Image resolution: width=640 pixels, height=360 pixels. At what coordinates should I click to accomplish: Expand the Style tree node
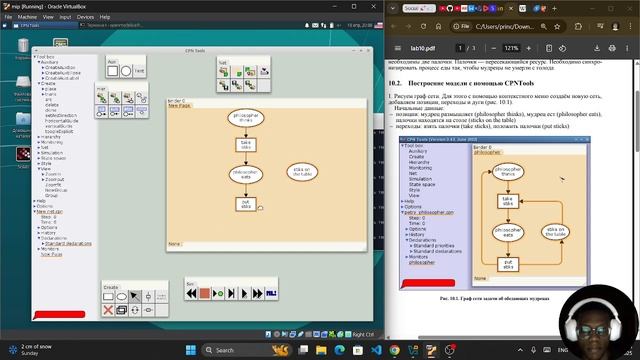[39, 163]
